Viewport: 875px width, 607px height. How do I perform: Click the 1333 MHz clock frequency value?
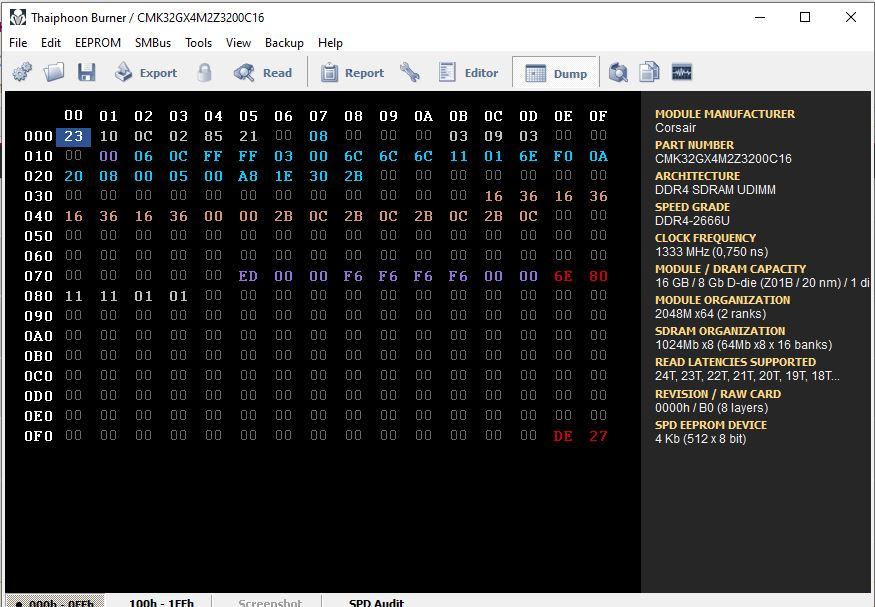point(711,252)
